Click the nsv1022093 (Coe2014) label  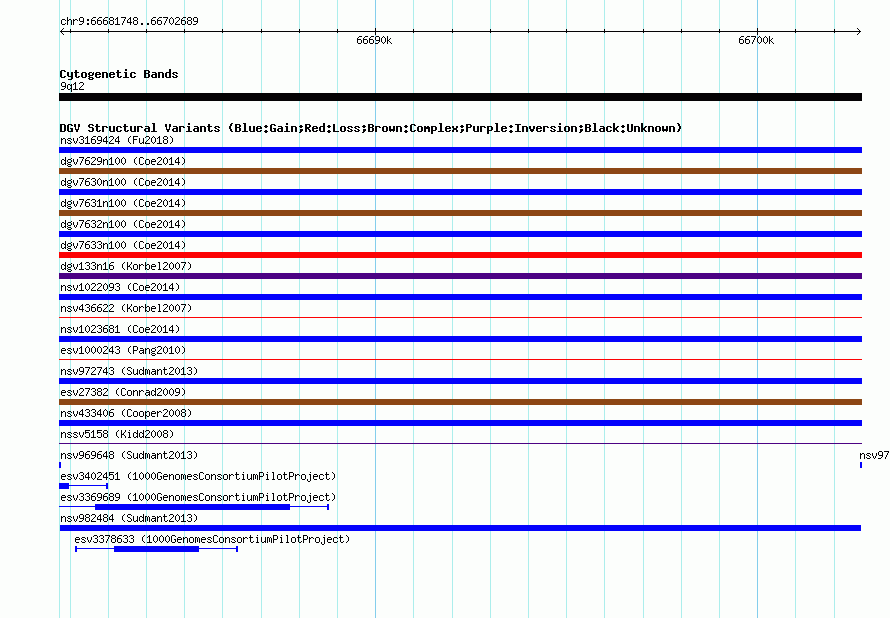[x=120, y=287]
